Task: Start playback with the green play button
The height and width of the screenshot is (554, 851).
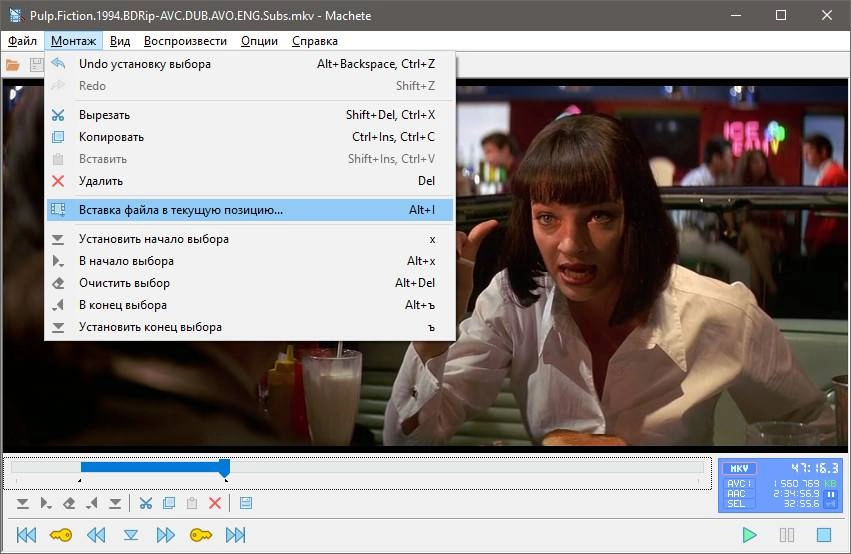Action: coord(750,535)
